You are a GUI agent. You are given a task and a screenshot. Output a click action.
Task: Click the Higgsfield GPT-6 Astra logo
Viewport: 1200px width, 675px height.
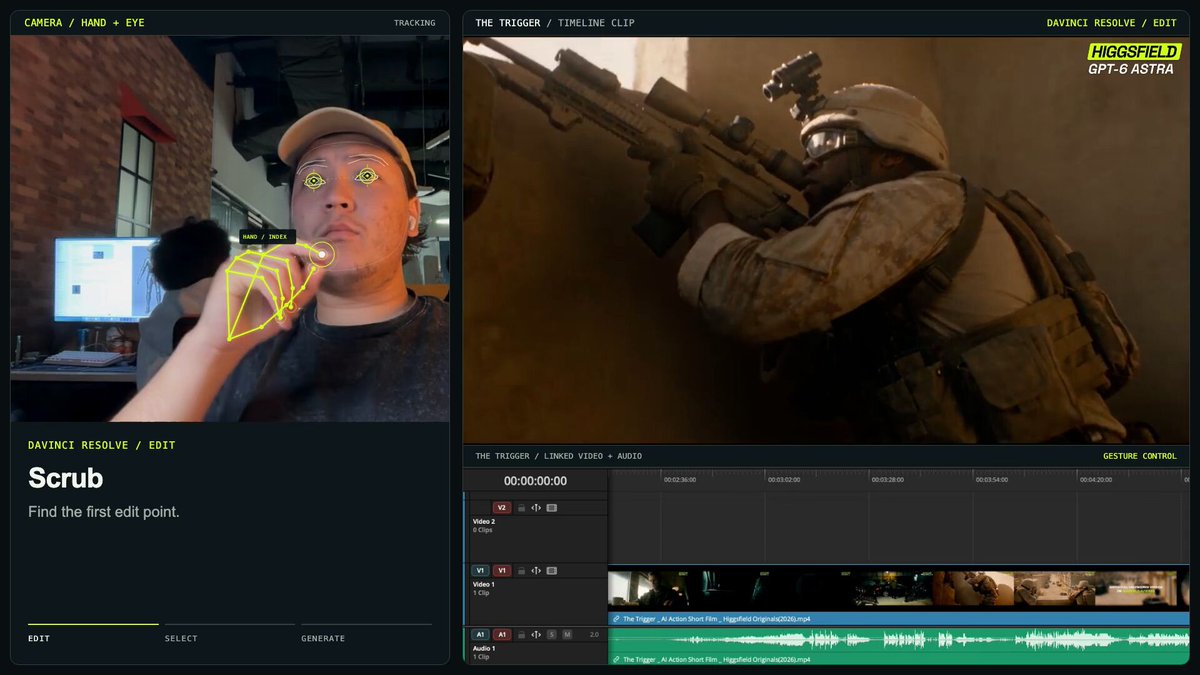[1134, 60]
